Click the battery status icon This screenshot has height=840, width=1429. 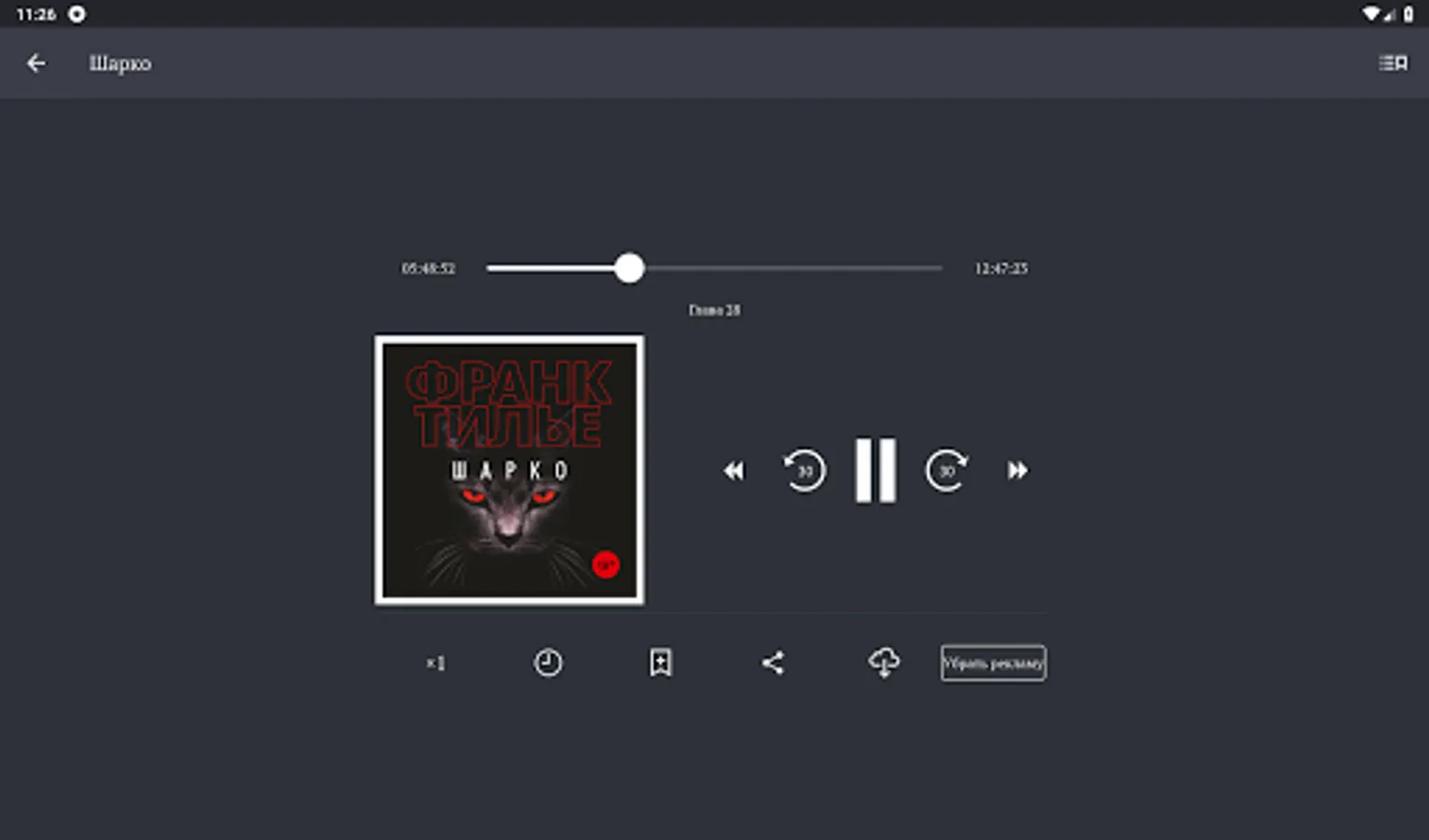(x=1408, y=14)
